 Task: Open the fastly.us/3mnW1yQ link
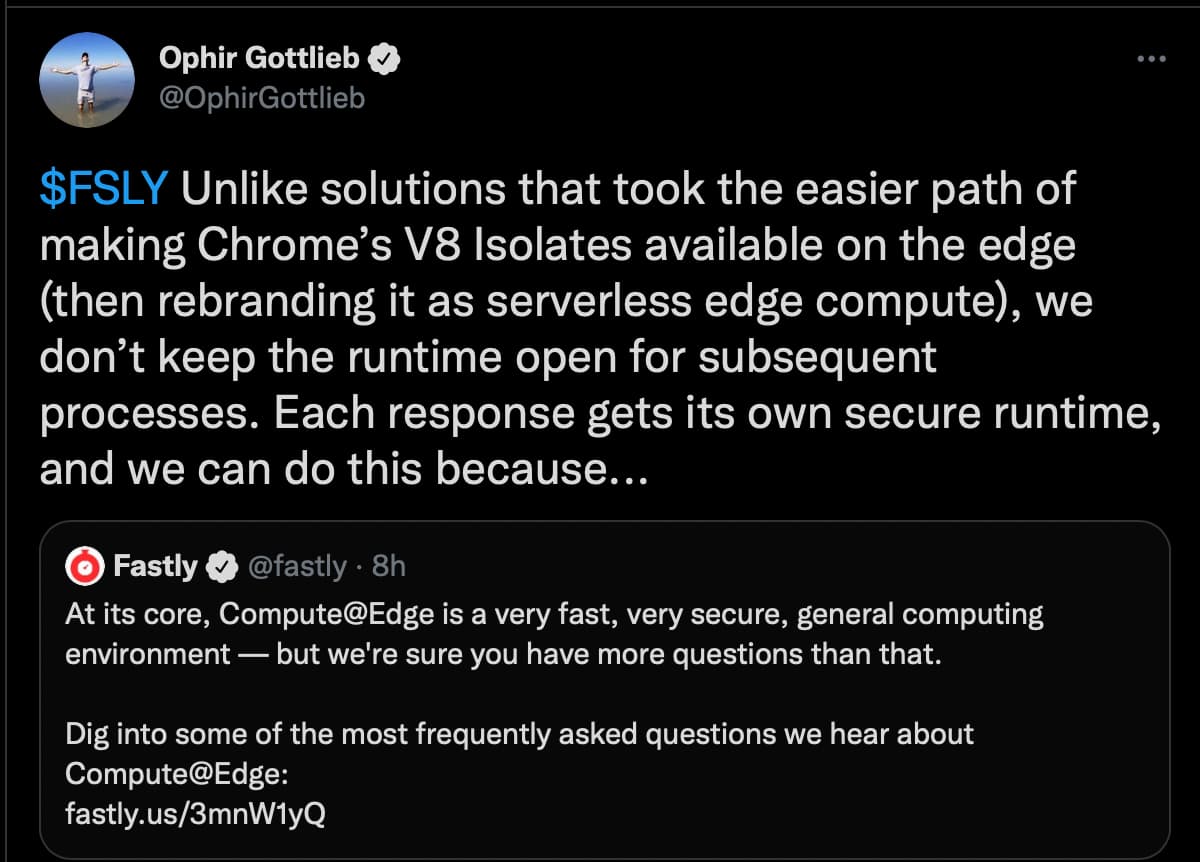coord(195,814)
